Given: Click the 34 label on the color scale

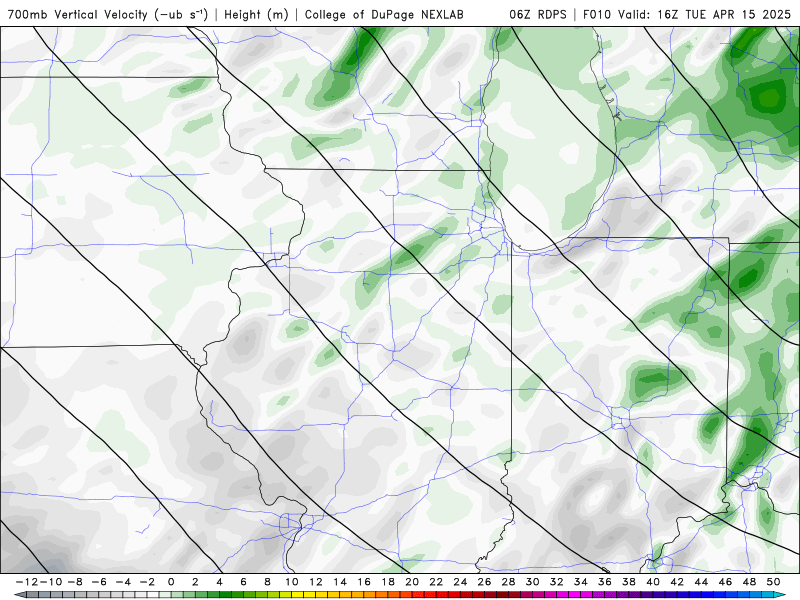Looking at the screenshot, I should pos(581,582).
